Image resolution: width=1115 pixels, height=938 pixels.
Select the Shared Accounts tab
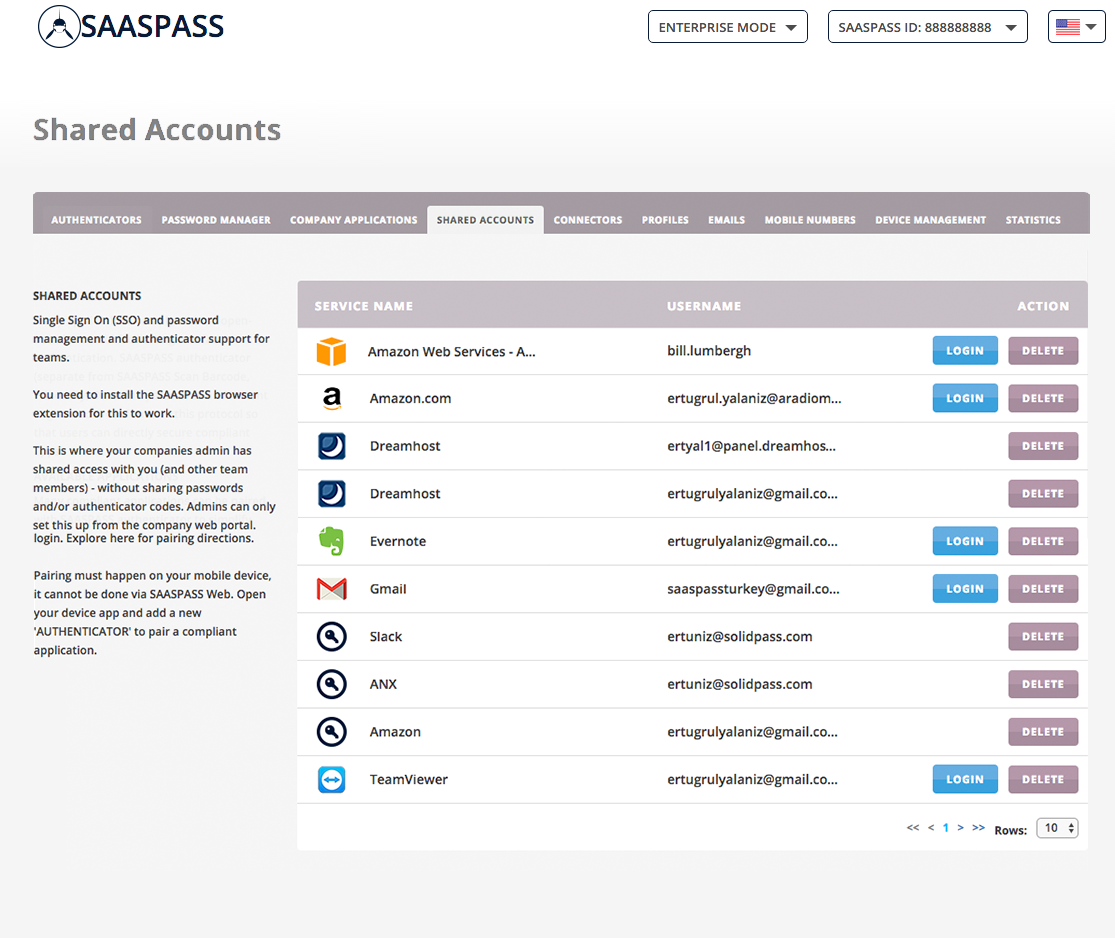tap(486, 220)
